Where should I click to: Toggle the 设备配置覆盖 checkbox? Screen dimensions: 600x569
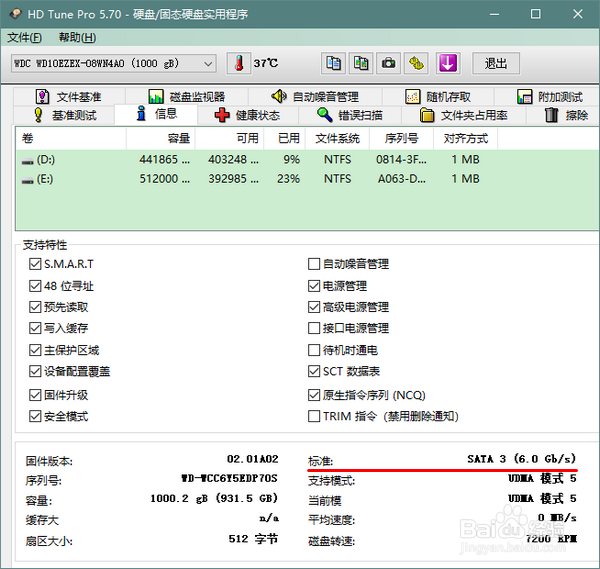point(35,371)
